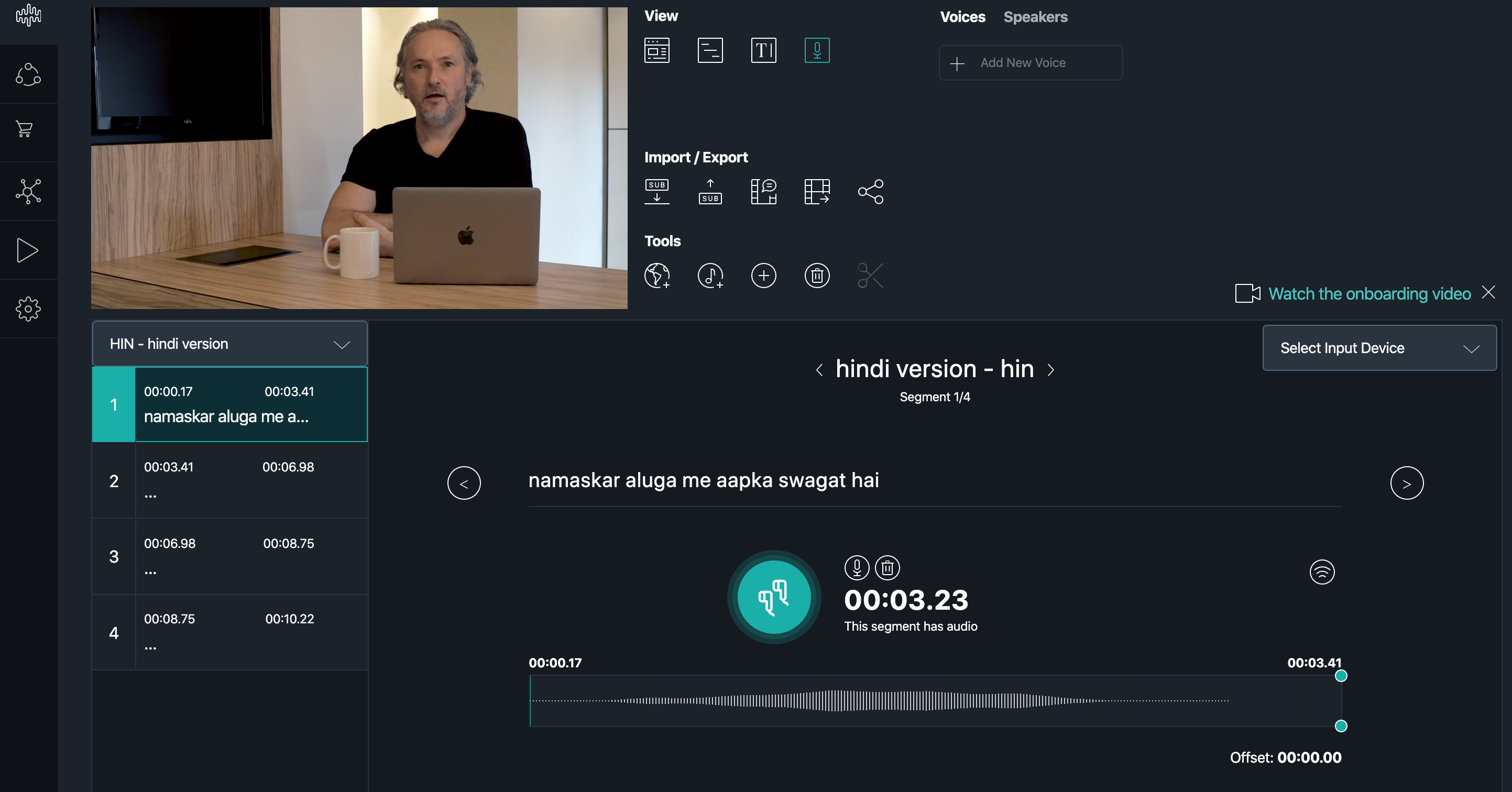Open the share icon in Import/Export
This screenshot has height=792, width=1512.
pyautogui.click(x=870, y=192)
